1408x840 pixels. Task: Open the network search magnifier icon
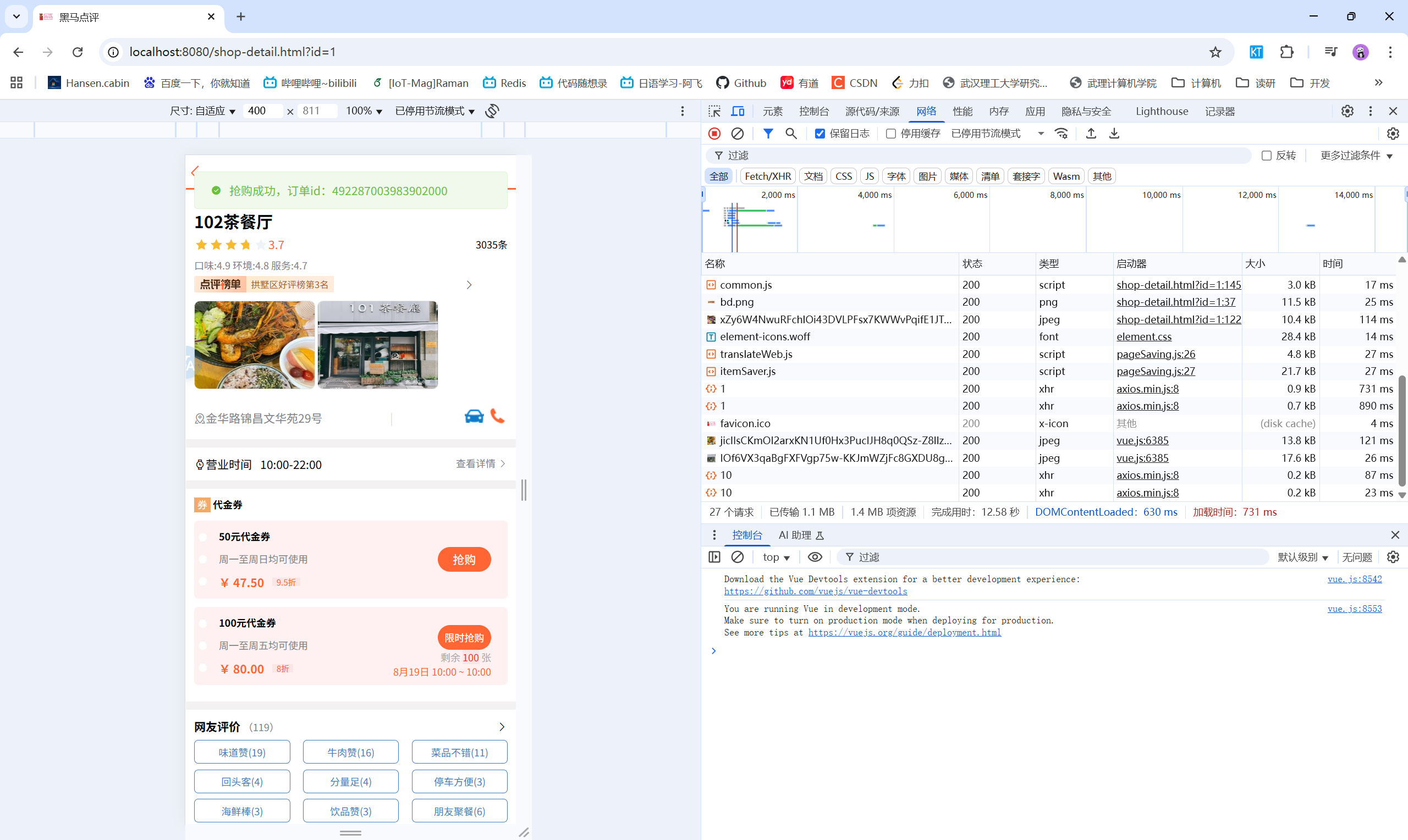(791, 134)
